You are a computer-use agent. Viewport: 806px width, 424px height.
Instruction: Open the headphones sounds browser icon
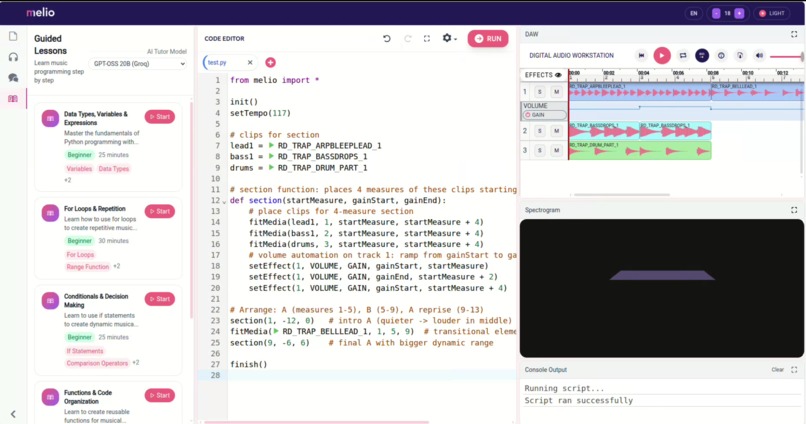pos(13,57)
